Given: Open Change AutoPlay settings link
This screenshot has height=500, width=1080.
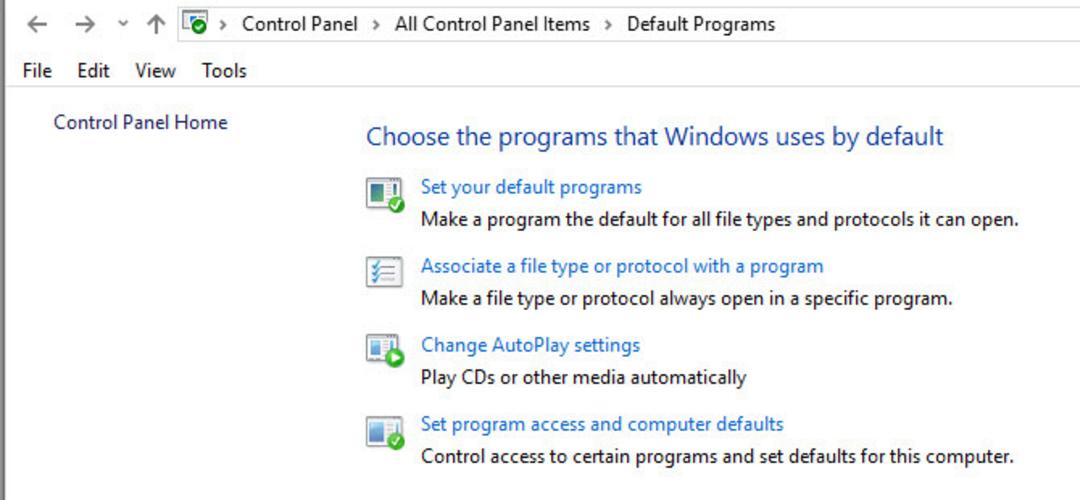Looking at the screenshot, I should coord(530,344).
